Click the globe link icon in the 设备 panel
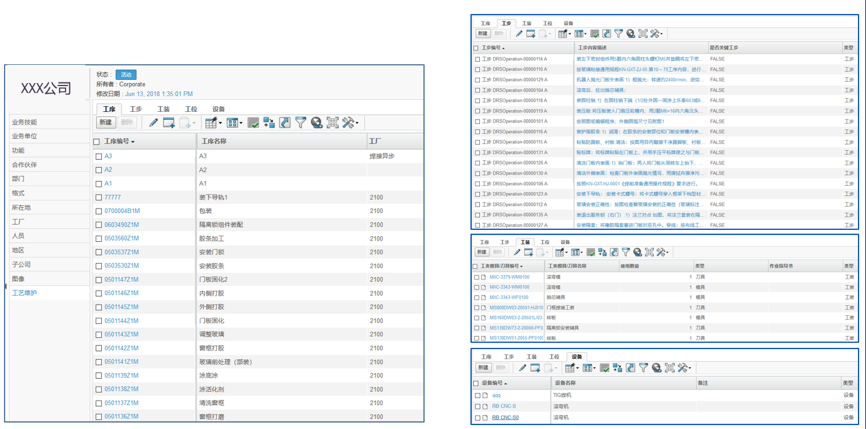866x429 pixels. (x=657, y=367)
